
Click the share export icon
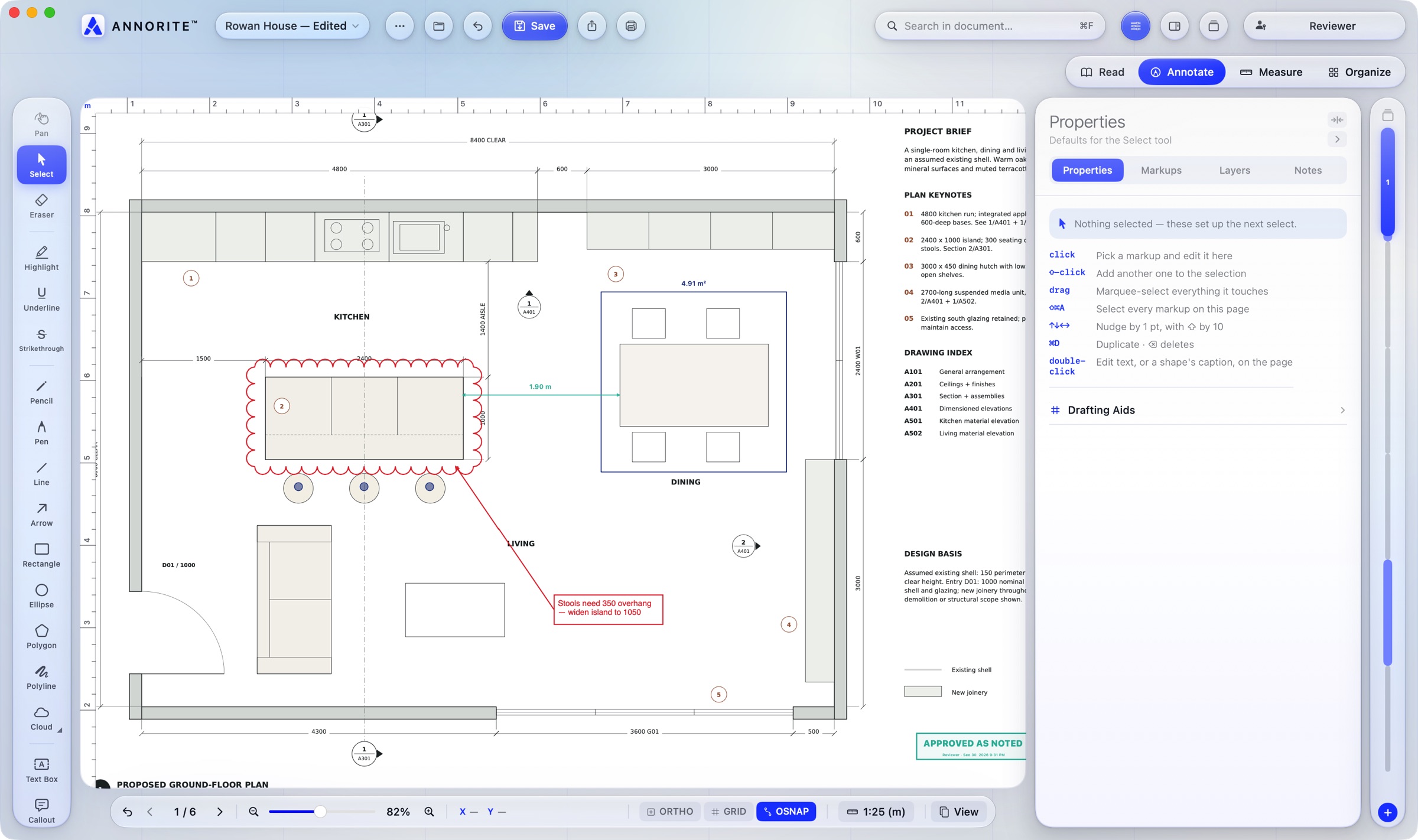click(591, 26)
